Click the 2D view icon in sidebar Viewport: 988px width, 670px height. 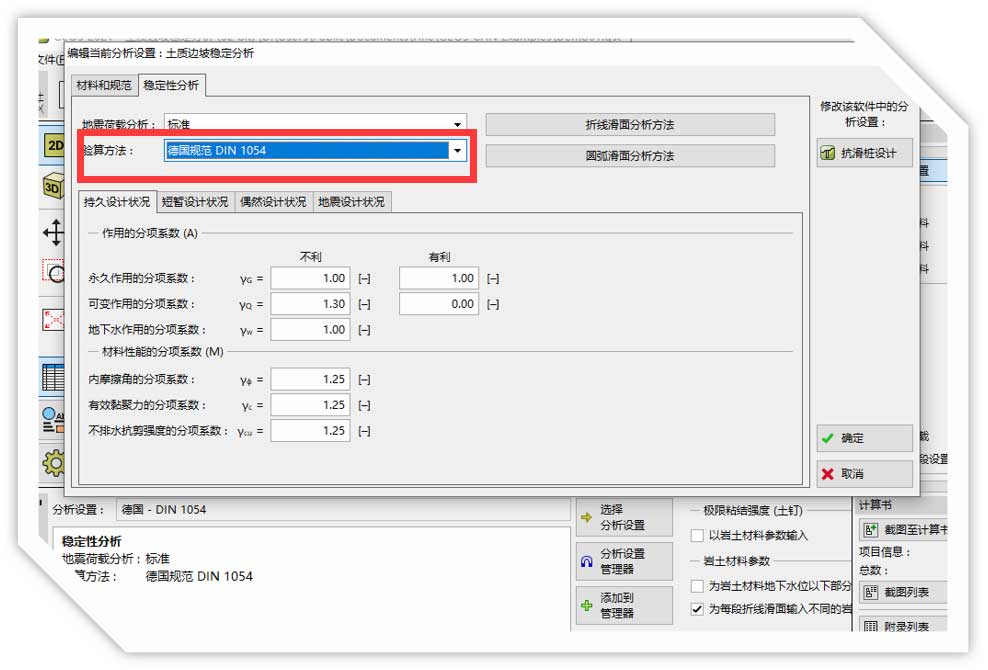click(x=52, y=145)
